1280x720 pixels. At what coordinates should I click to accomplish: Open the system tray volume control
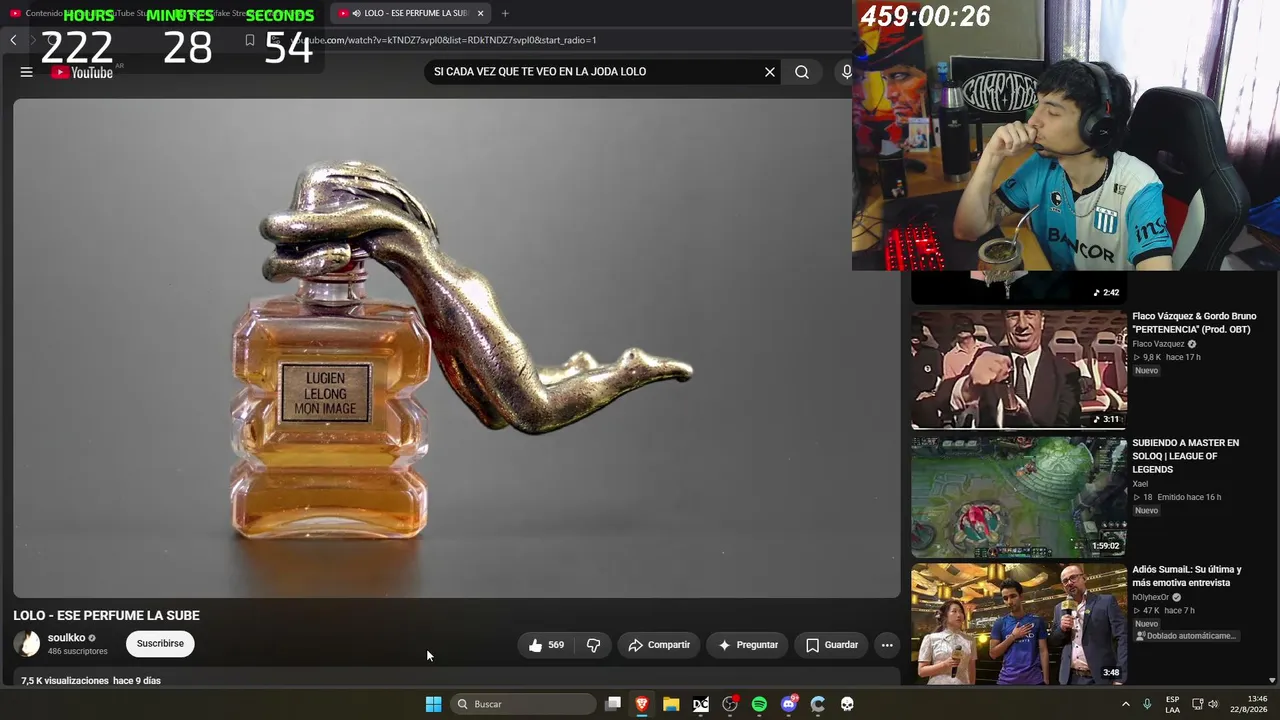click(x=1214, y=704)
